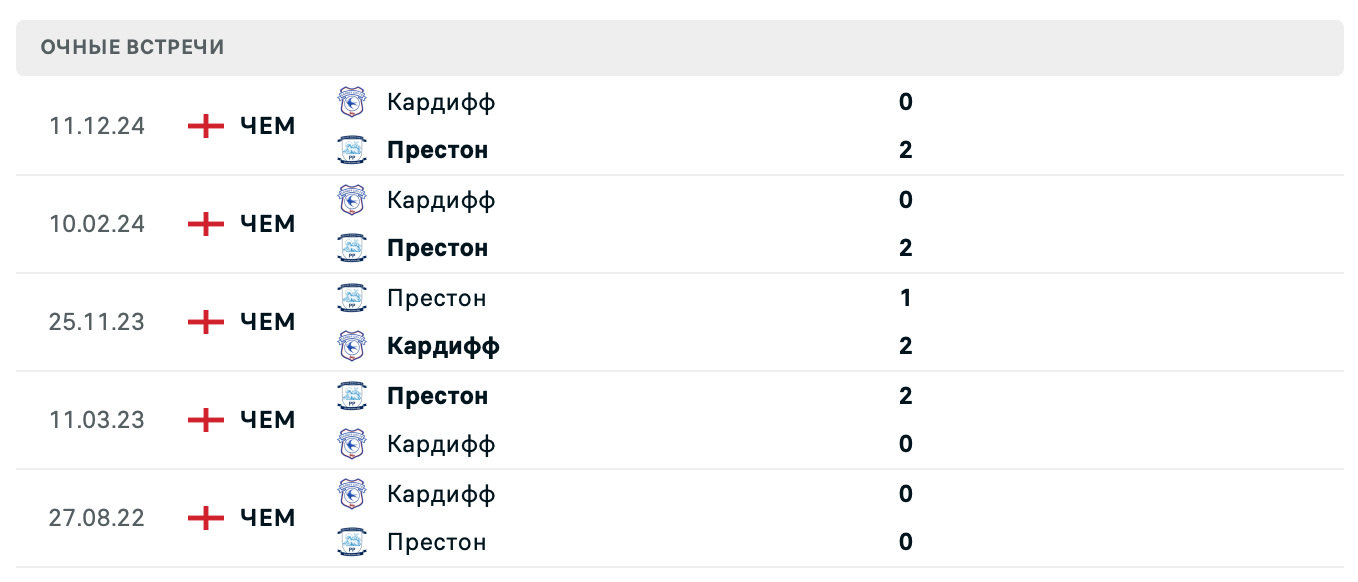Click the Кардифф crest in the 11.03.23 row
The image size is (1358, 582).
[351, 444]
